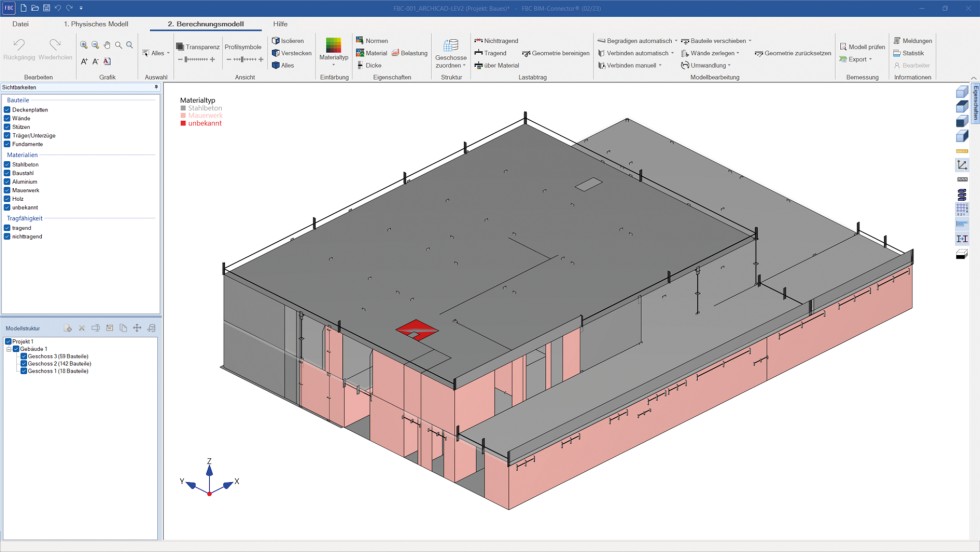The height and width of the screenshot is (552, 980).
Task: Click the Verstecken icon in Ansicht
Action: pyautogui.click(x=276, y=53)
